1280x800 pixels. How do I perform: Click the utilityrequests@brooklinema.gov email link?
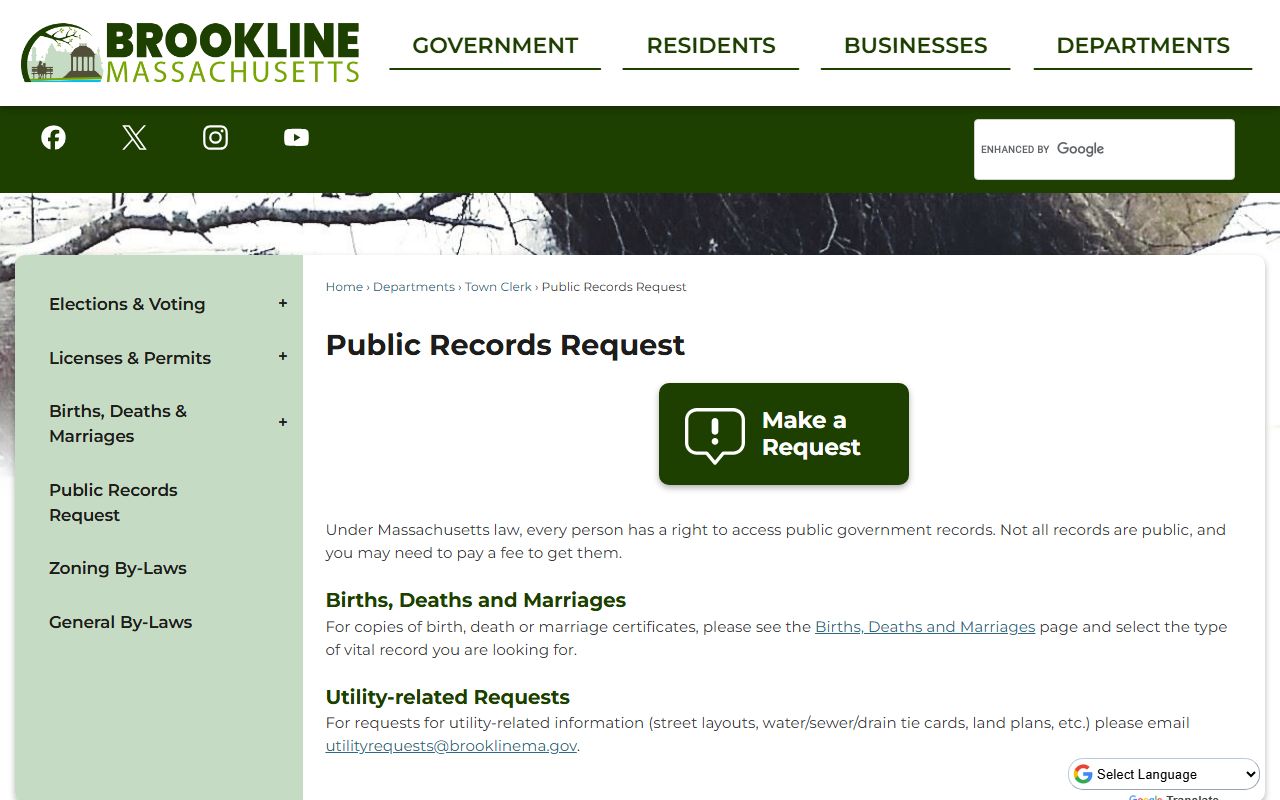(451, 746)
